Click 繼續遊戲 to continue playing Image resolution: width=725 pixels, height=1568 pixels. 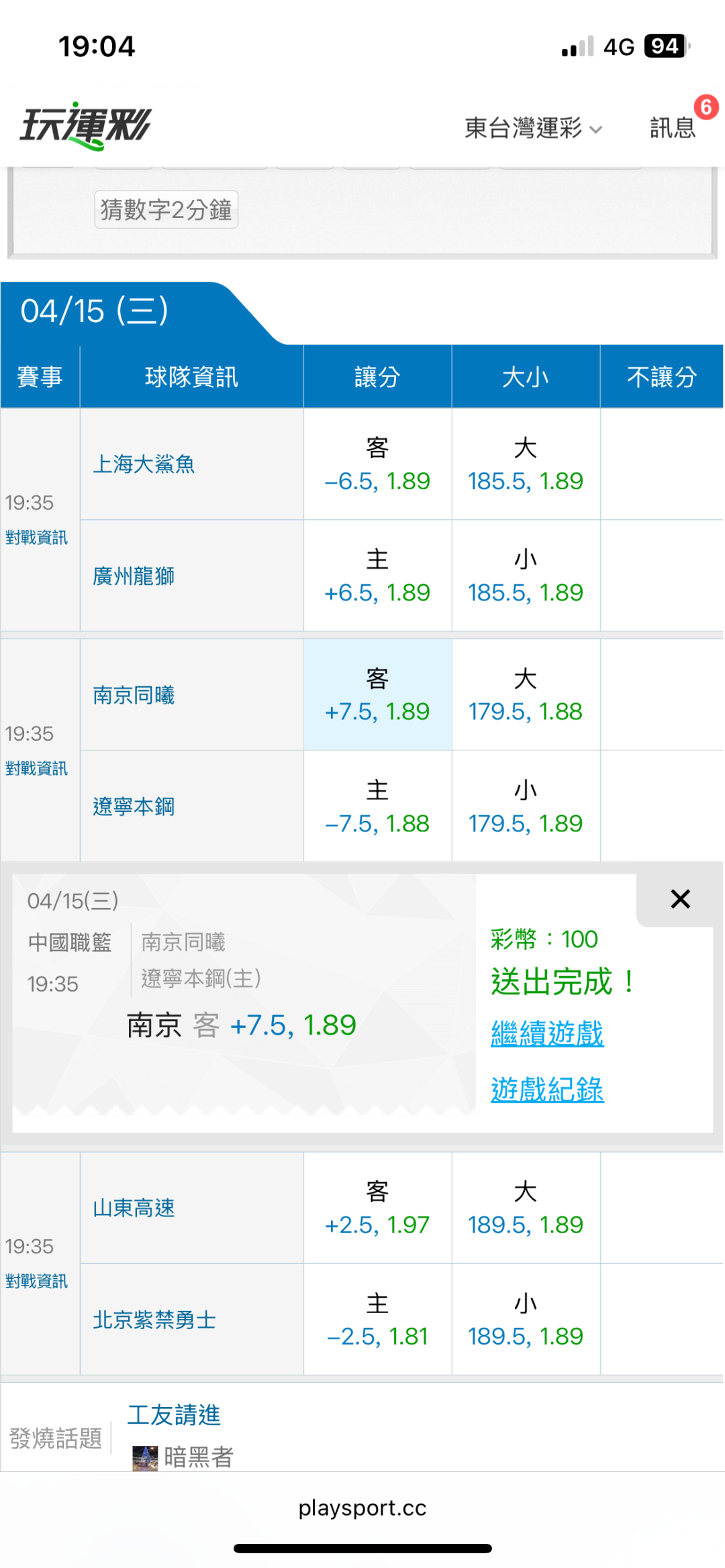pyautogui.click(x=547, y=1033)
